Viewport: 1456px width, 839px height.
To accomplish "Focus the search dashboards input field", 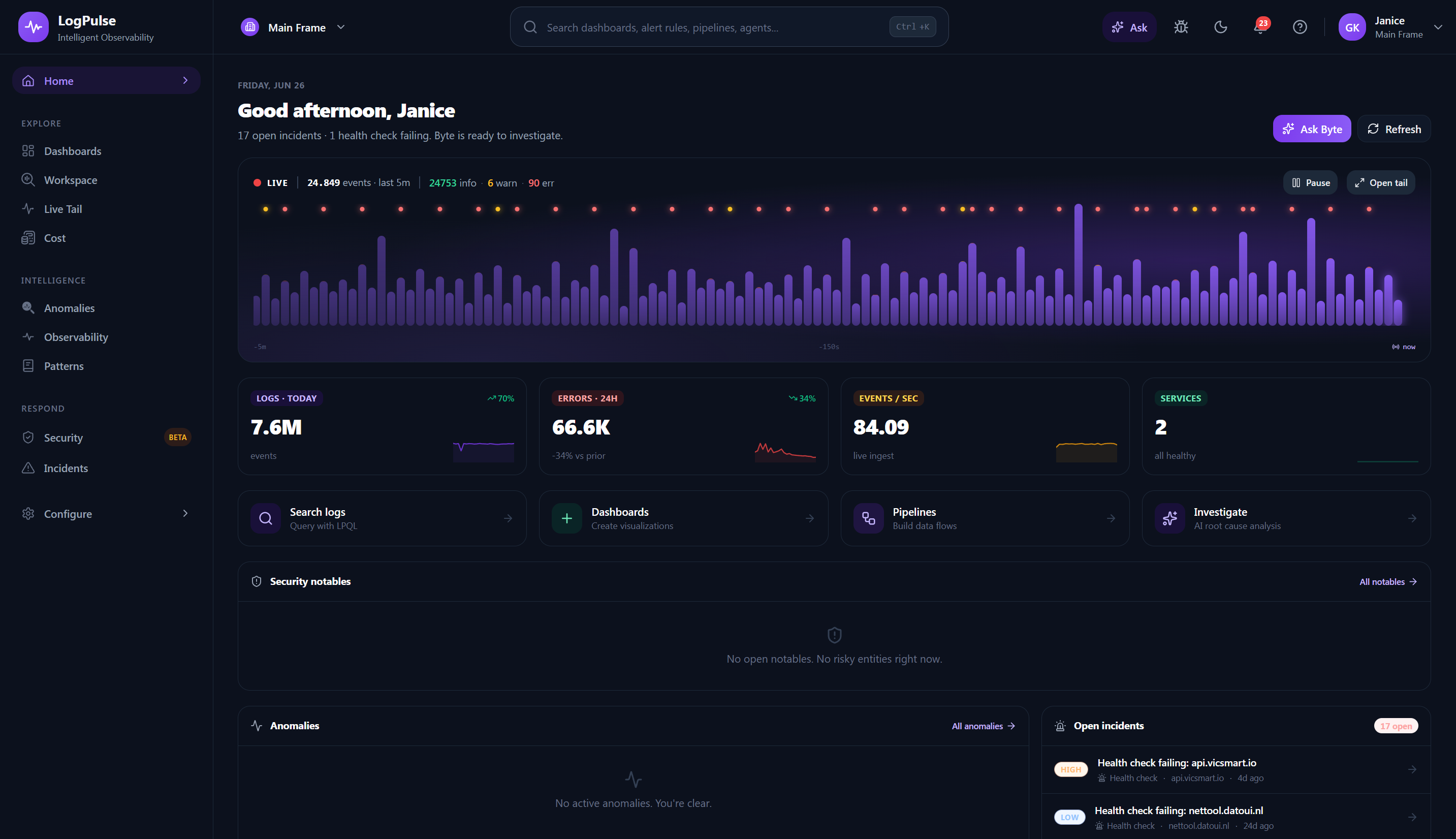I will pyautogui.click(x=729, y=27).
